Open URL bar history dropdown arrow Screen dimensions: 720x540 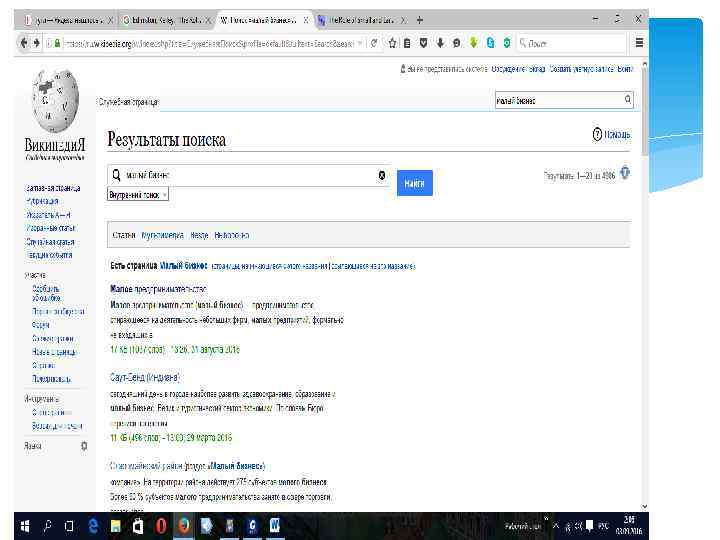(x=360, y=43)
